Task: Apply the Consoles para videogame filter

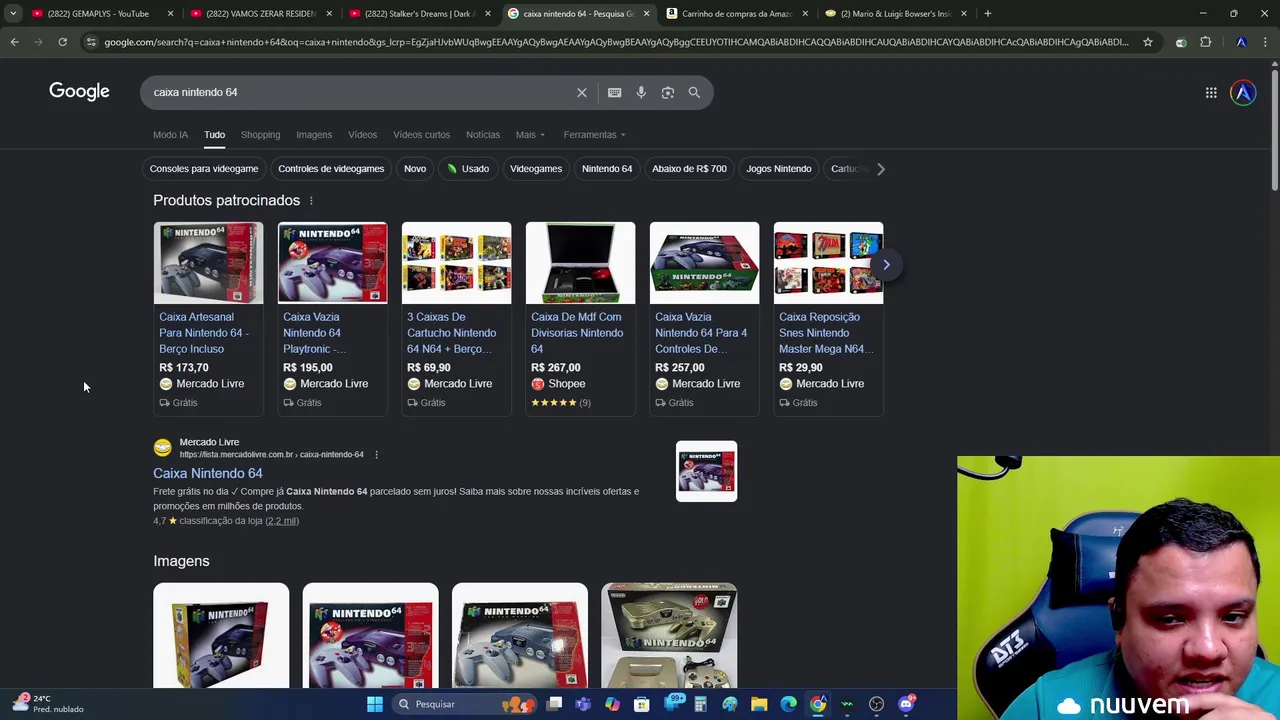Action: tap(204, 169)
